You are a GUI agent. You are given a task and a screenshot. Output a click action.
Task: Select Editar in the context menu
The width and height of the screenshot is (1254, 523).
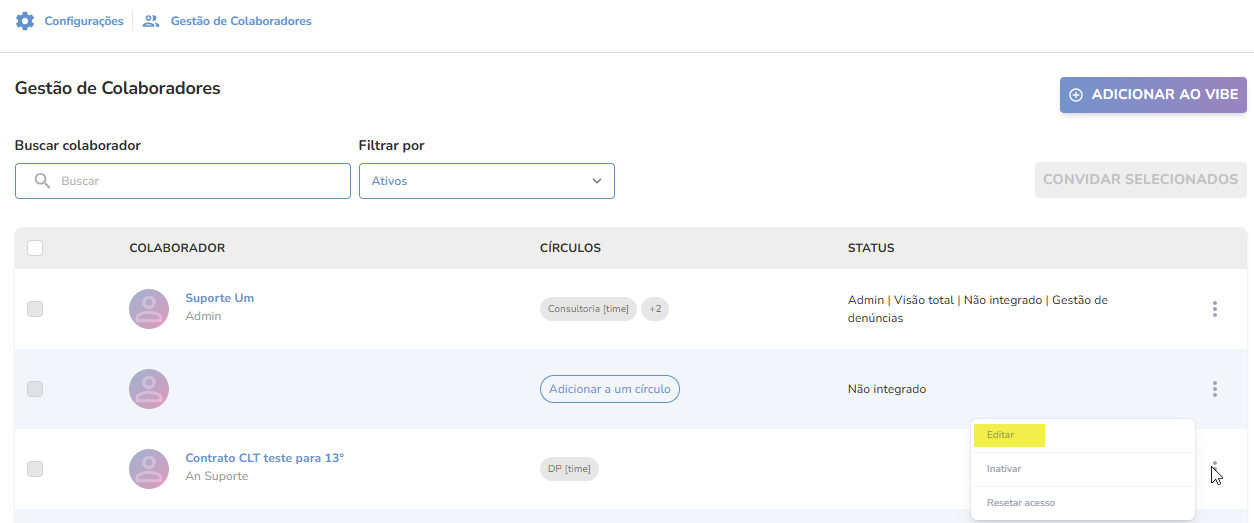(1001, 436)
